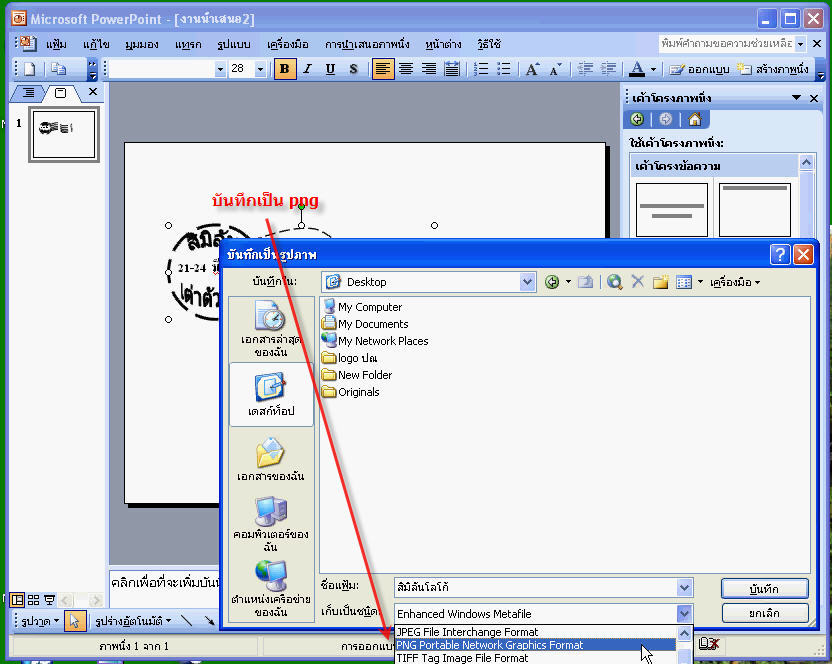
Task: Toggle Underline formatting
Action: tap(330, 69)
